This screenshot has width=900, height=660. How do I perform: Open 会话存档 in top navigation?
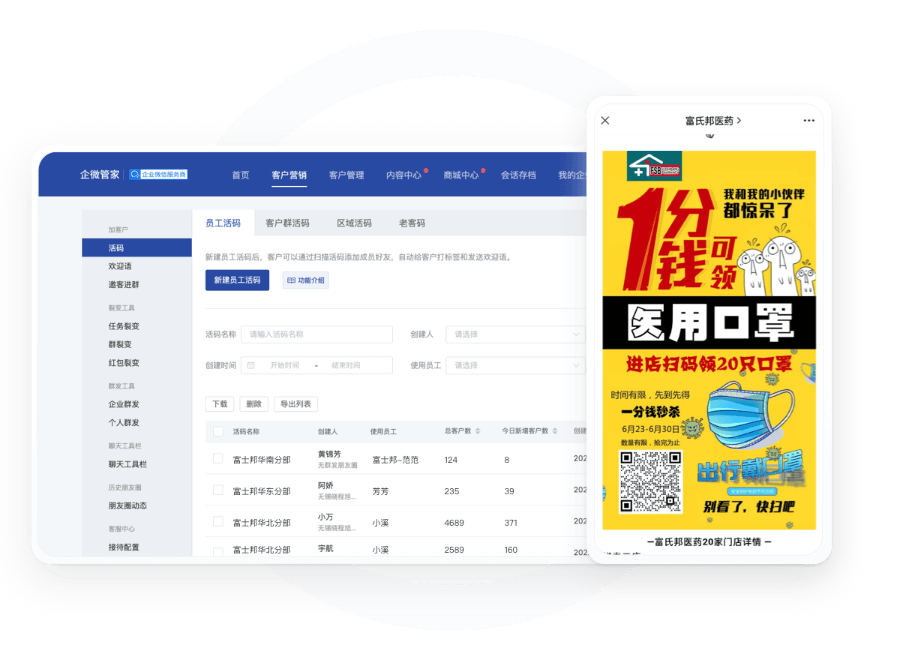pyautogui.click(x=518, y=175)
